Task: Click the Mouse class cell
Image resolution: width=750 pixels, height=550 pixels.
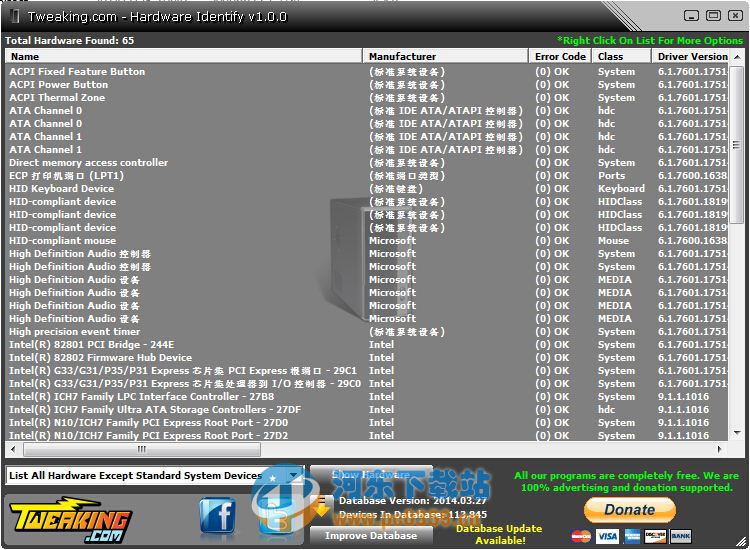Action: pos(613,241)
